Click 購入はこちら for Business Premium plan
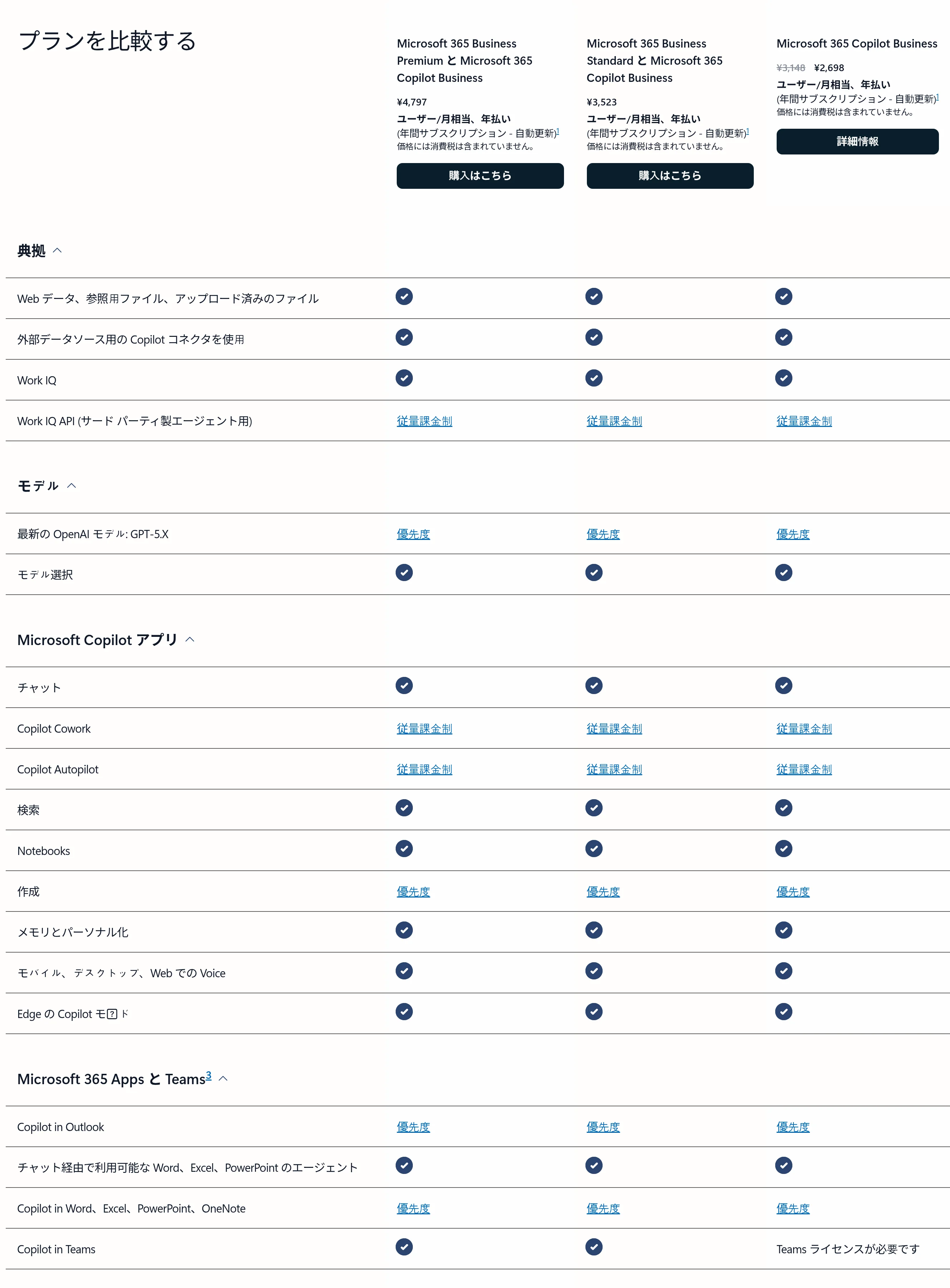 pyautogui.click(x=480, y=176)
